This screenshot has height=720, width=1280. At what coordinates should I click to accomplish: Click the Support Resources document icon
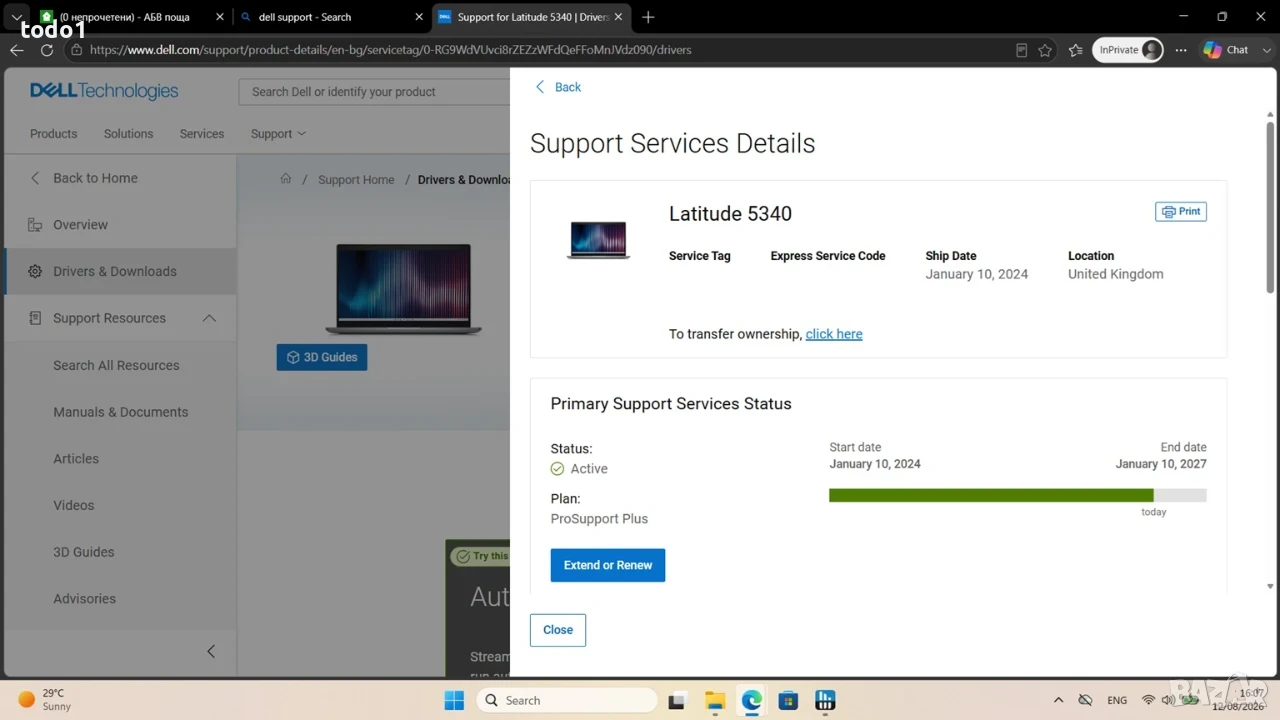pyautogui.click(x=35, y=318)
